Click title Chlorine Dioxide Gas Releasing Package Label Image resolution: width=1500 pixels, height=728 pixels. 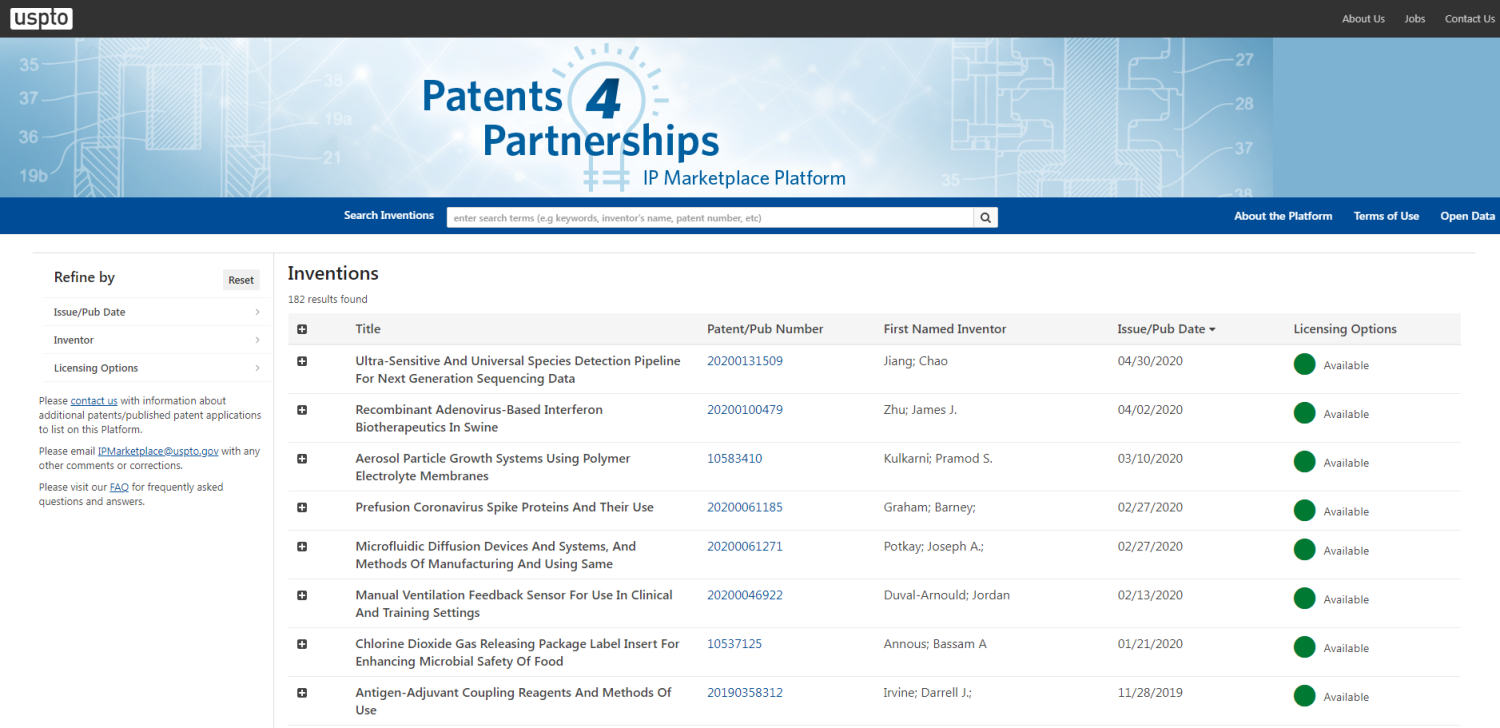(x=517, y=653)
